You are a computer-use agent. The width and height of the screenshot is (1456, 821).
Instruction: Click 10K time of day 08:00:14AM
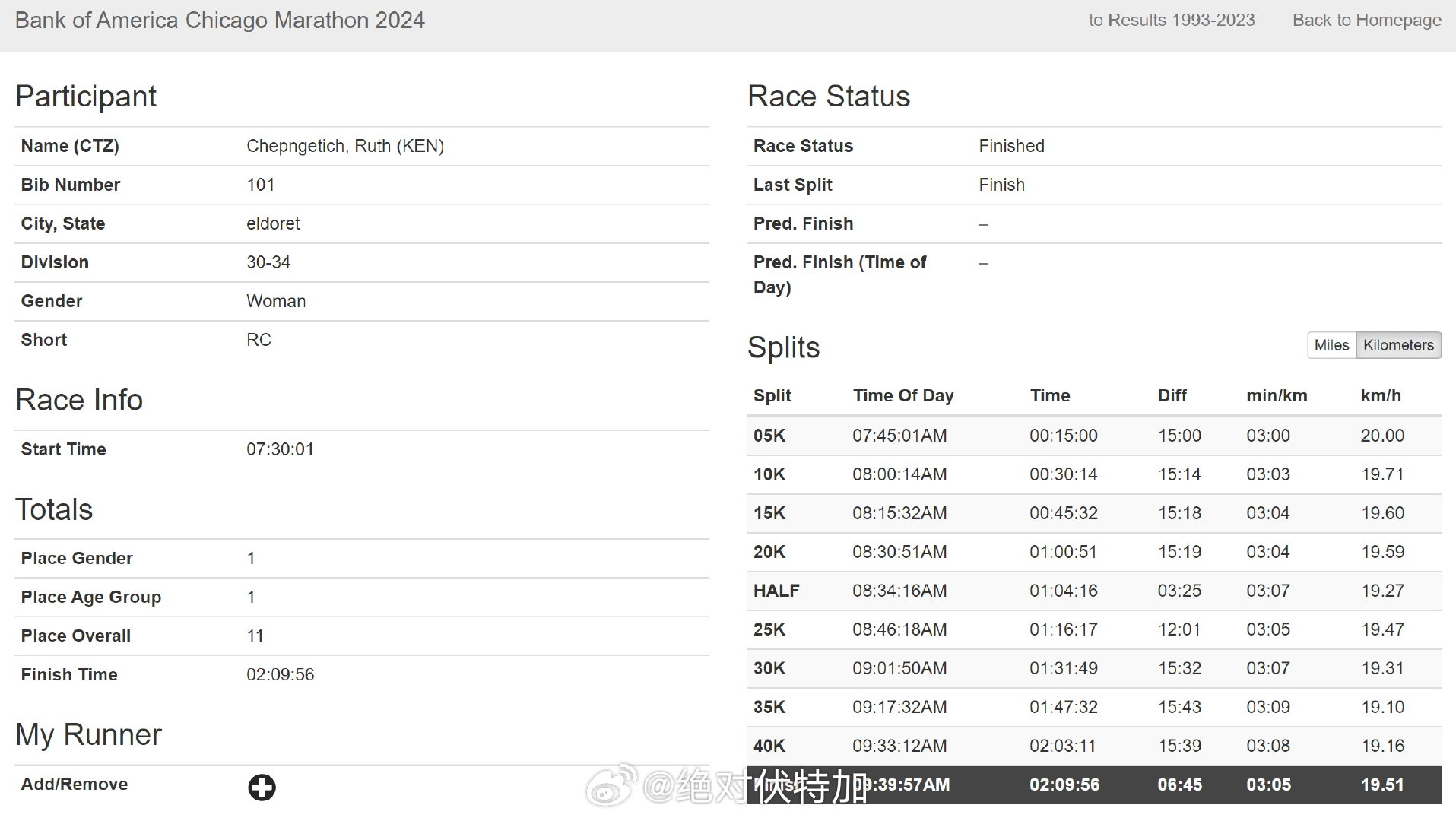(899, 474)
